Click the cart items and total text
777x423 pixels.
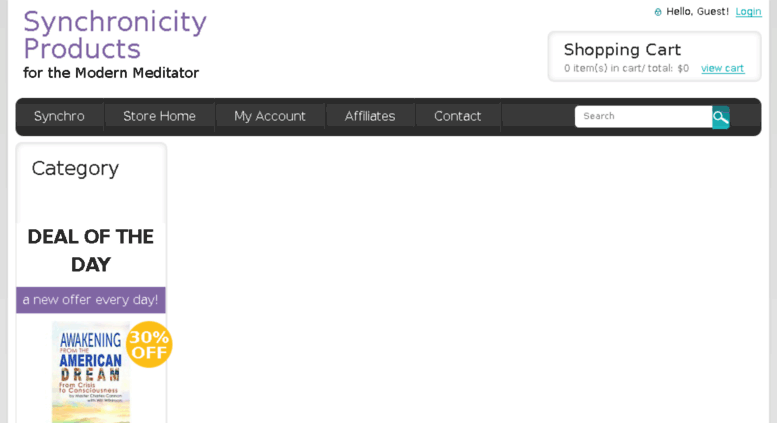[x=626, y=68]
